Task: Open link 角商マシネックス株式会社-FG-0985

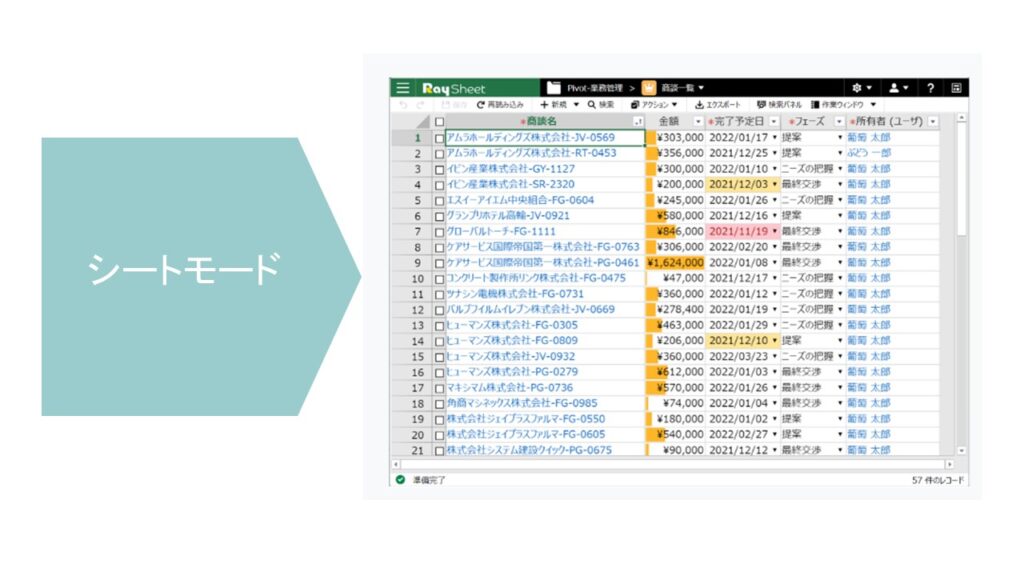Action: (x=522, y=403)
